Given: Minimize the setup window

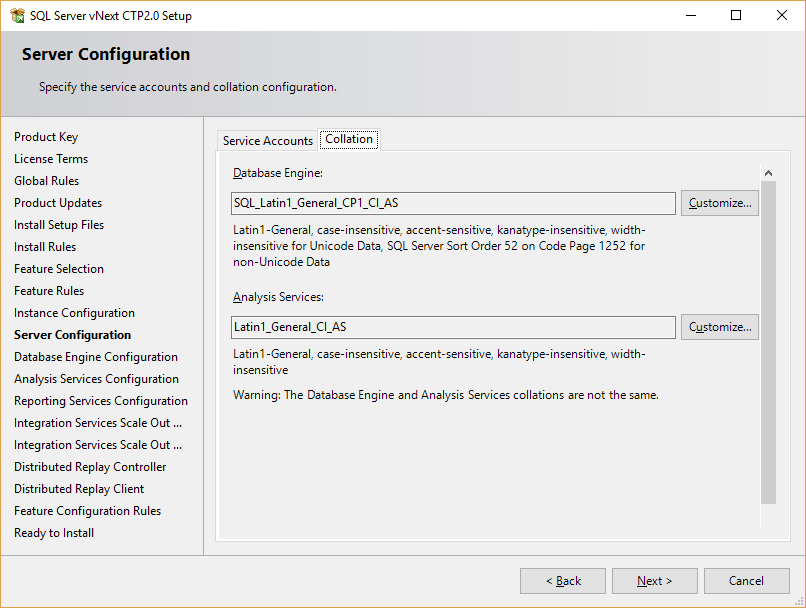Looking at the screenshot, I should coord(691,15).
